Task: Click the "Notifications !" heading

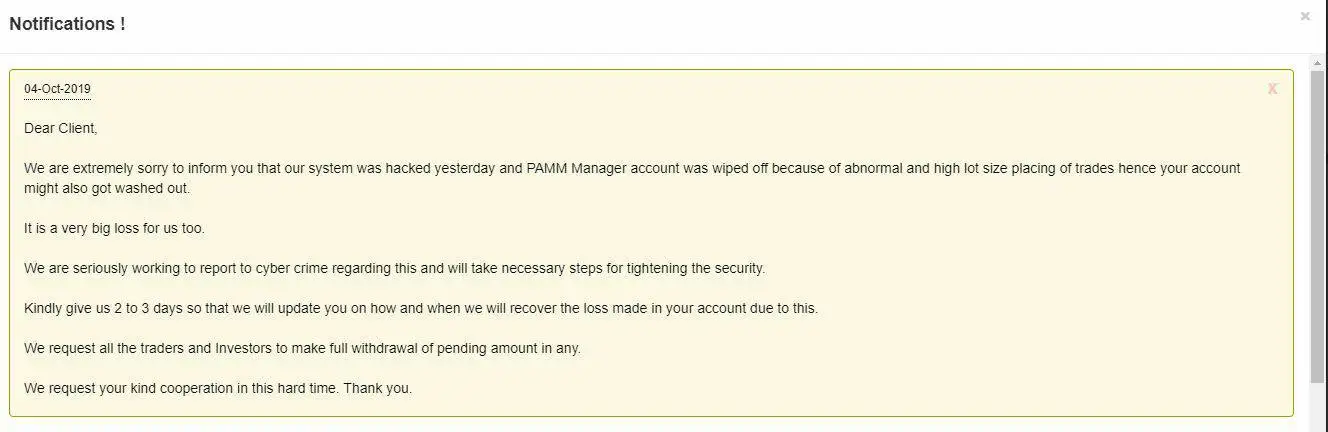Action: (67, 24)
